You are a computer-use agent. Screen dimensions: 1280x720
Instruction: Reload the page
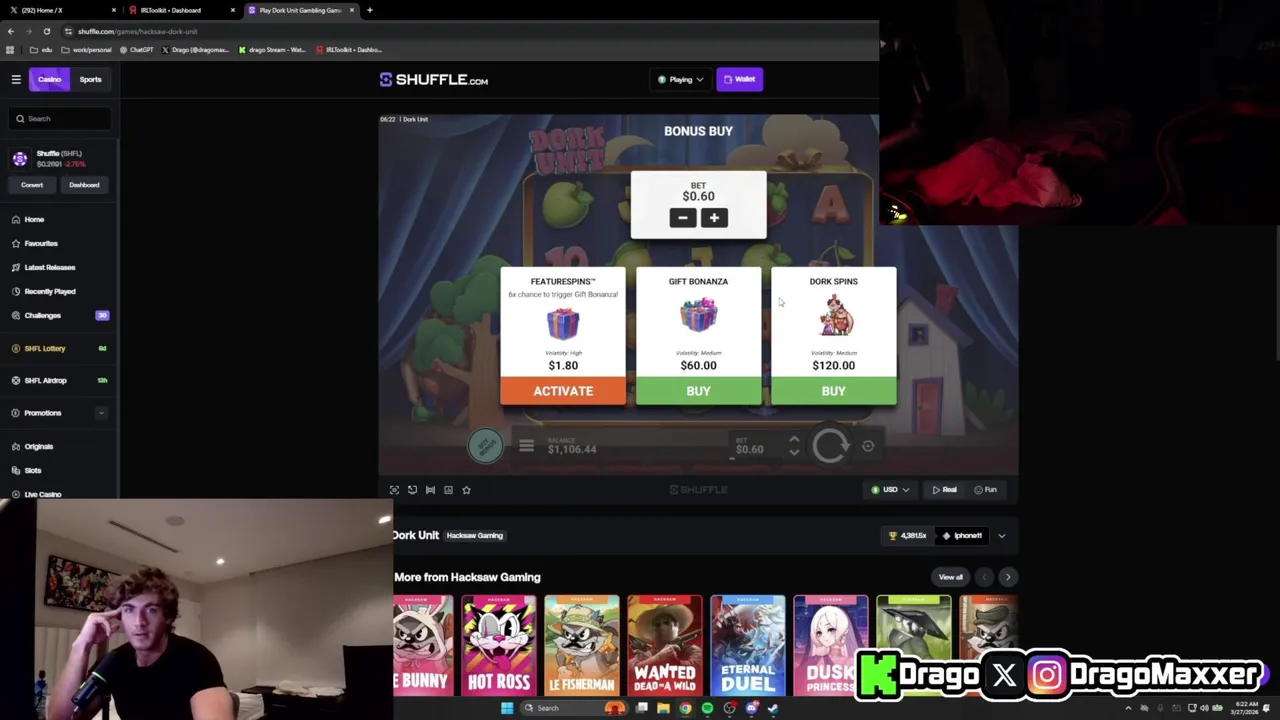tap(46, 31)
